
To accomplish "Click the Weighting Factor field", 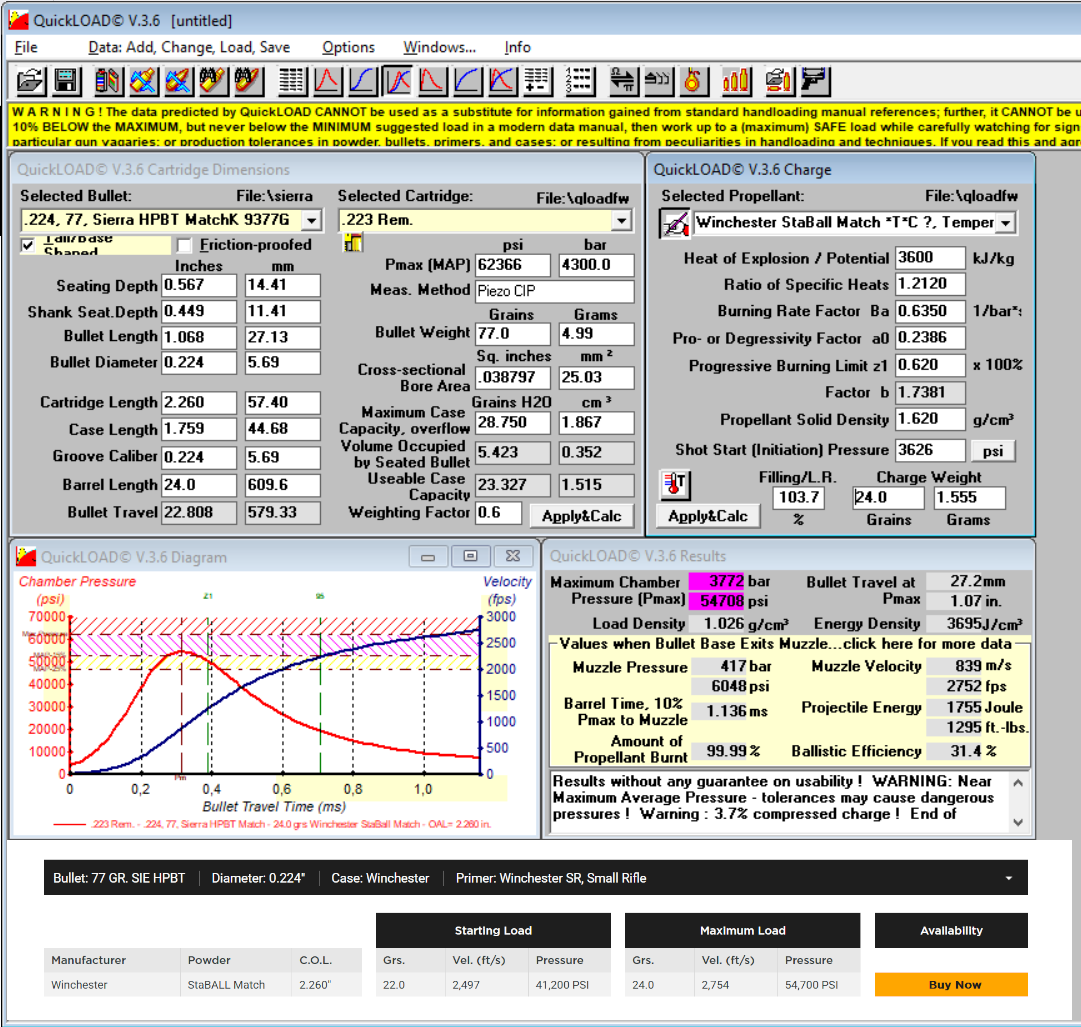I will pos(498,513).
